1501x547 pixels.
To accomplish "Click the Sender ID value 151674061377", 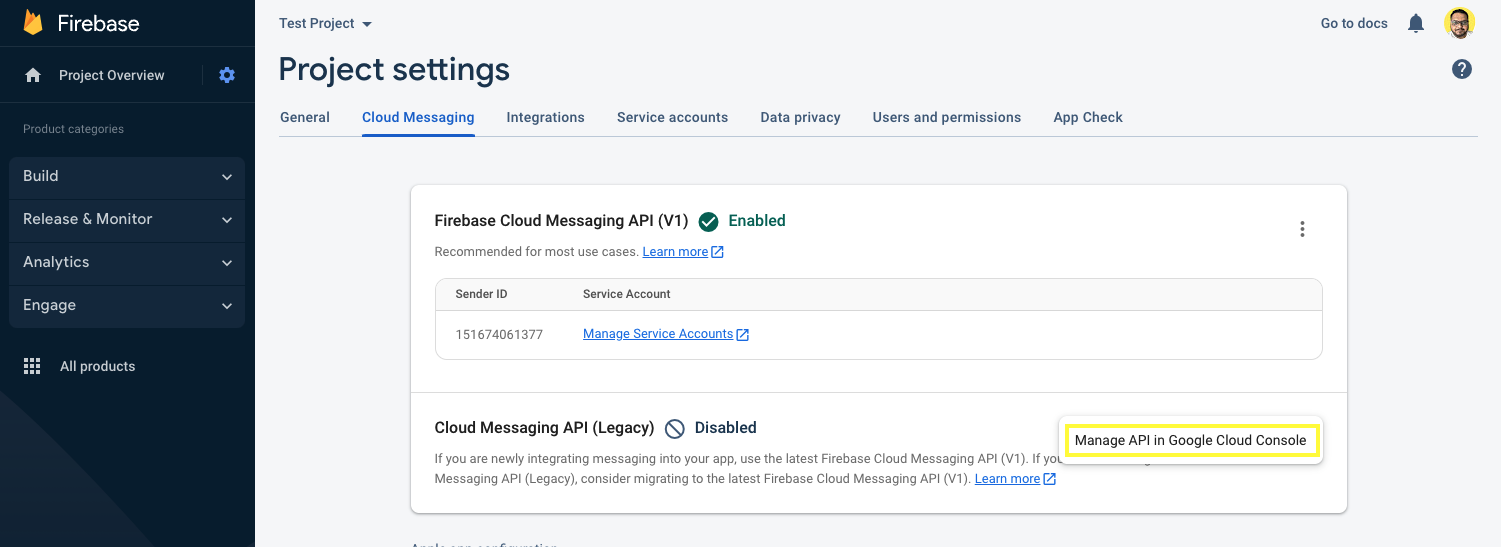I will point(499,334).
